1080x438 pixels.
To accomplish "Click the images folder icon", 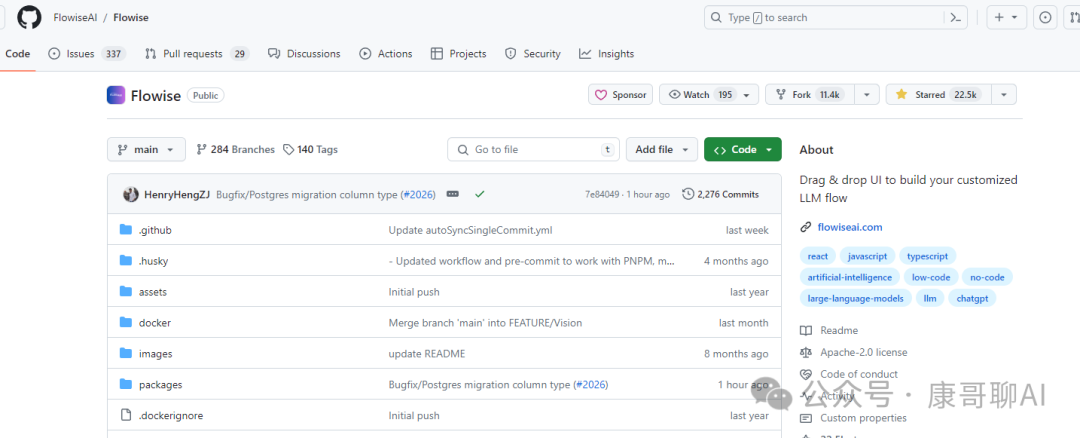I will click(x=125, y=353).
